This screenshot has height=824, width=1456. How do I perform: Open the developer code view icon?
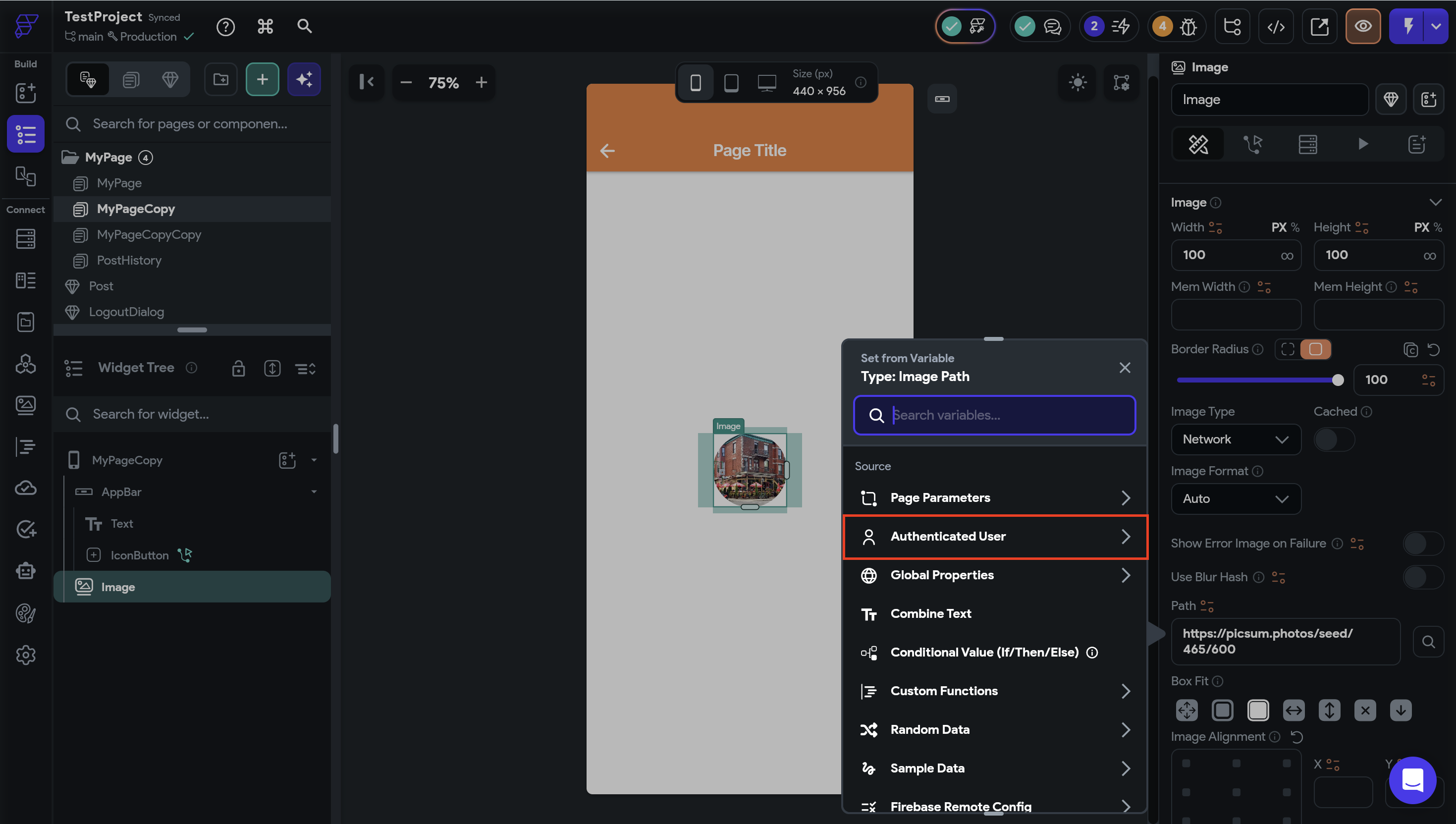[x=1276, y=27]
